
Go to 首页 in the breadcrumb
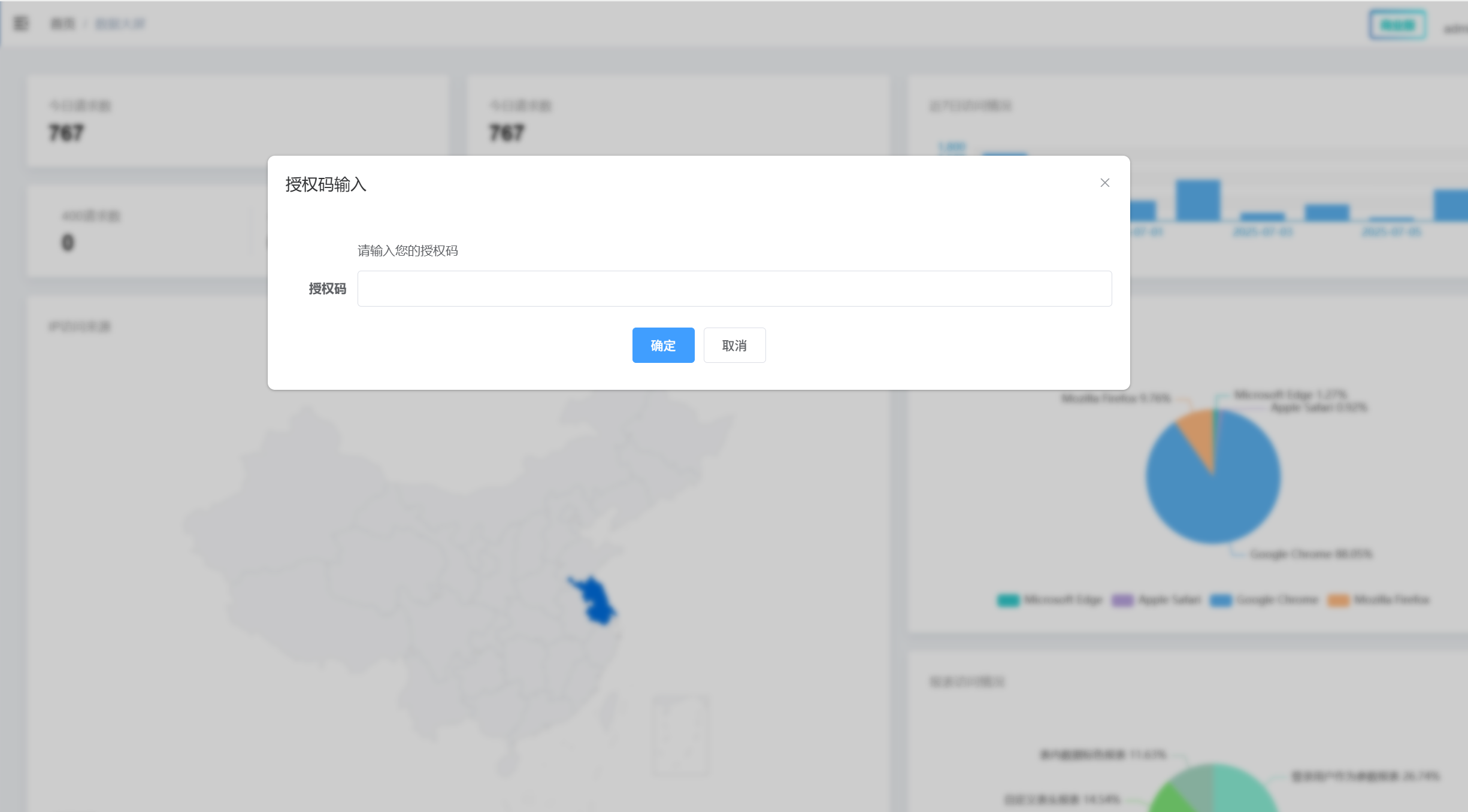point(62,24)
